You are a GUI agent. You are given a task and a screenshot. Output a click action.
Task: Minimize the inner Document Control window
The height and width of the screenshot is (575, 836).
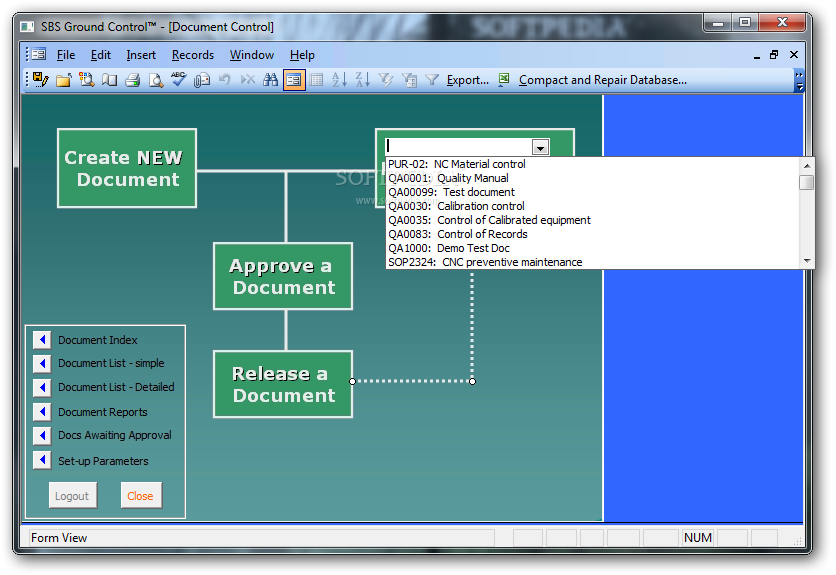pos(757,55)
